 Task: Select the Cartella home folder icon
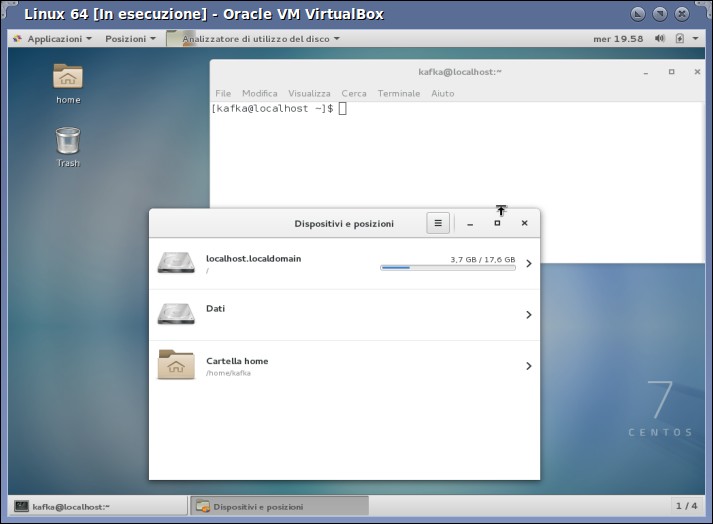(176, 364)
